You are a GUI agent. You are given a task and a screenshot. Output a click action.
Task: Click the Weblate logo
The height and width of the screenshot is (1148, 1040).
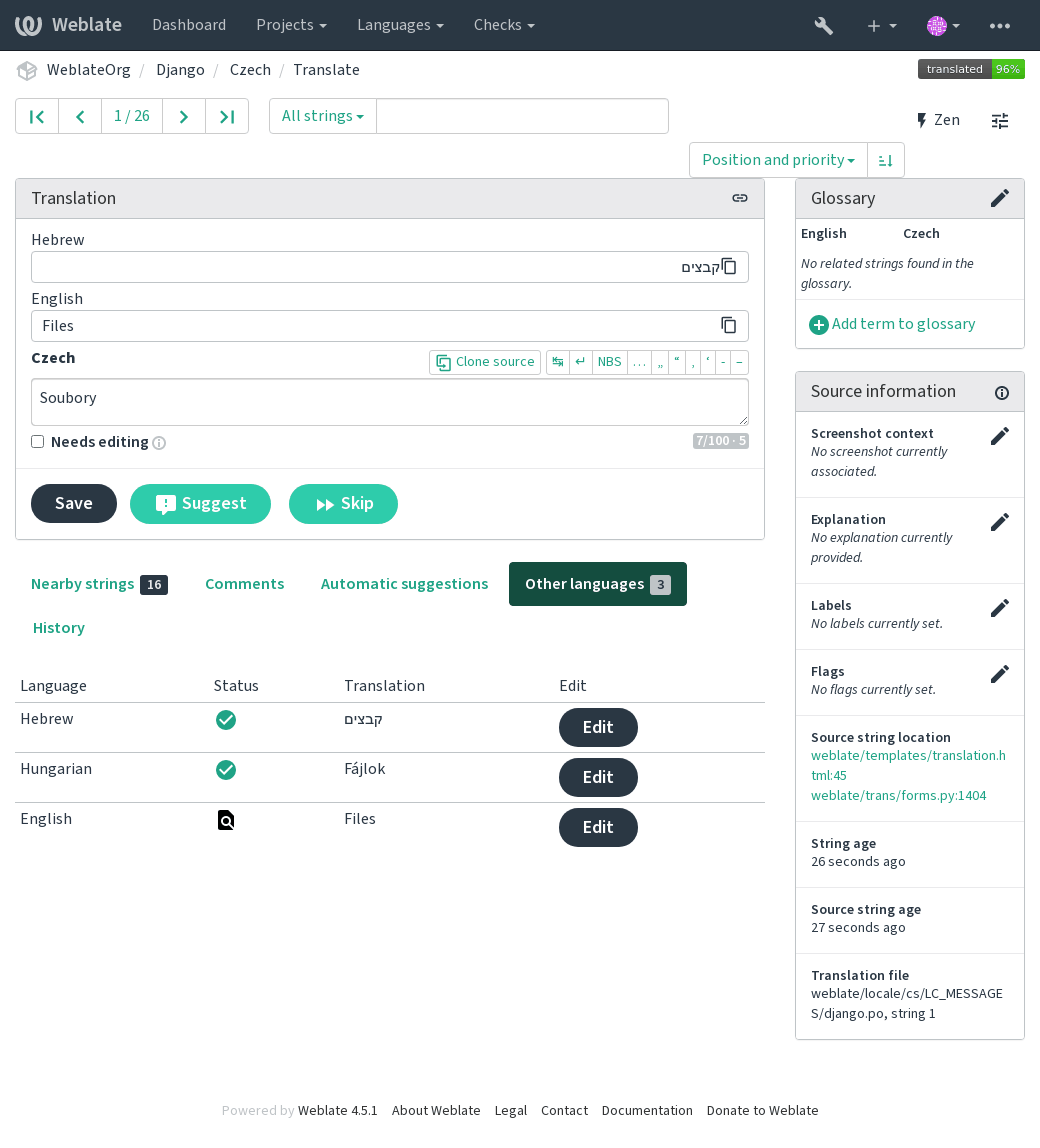[68, 25]
